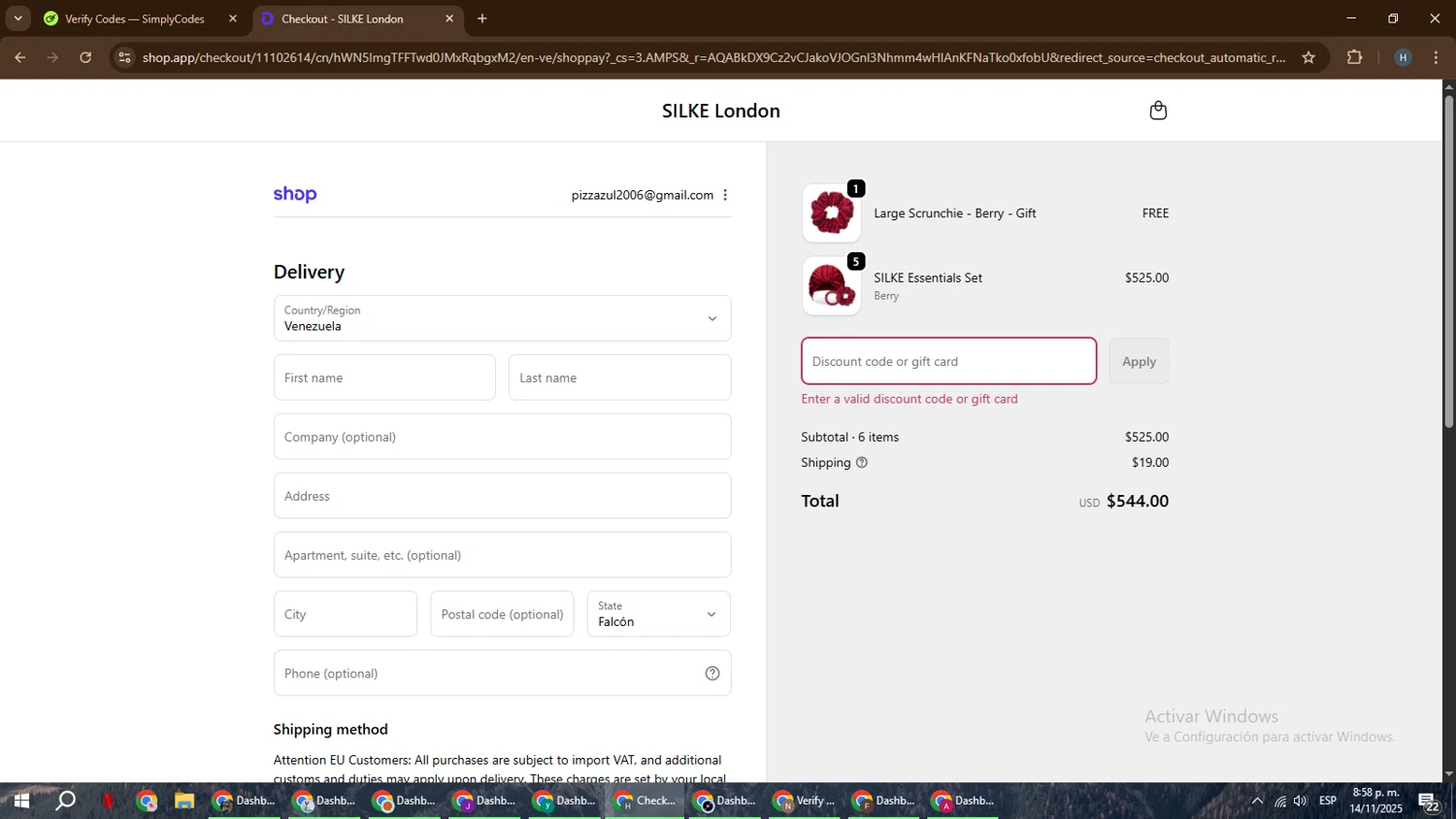This screenshot has height=819, width=1456.
Task: Open Windows taskbar search
Action: 65,801
